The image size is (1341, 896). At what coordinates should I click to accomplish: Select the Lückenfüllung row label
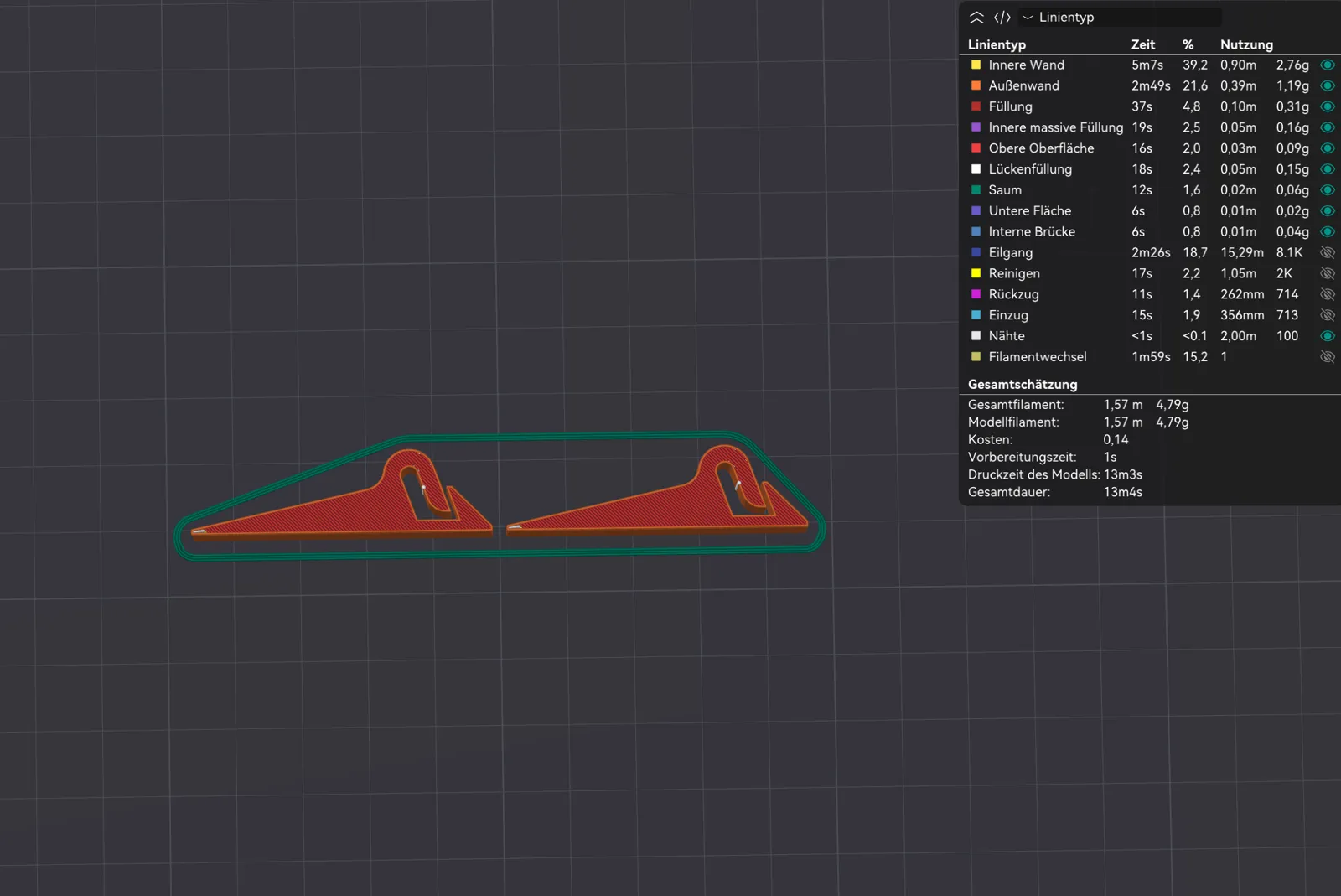coord(1030,169)
